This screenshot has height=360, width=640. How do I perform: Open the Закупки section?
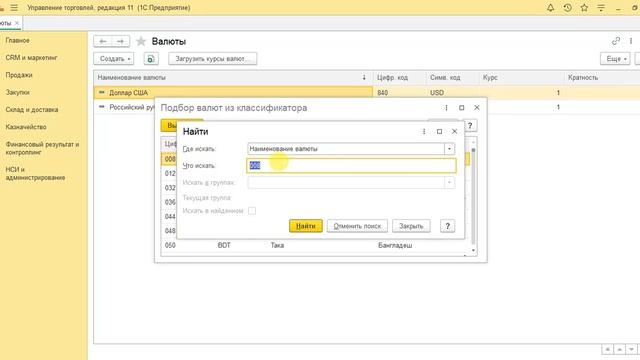click(x=18, y=92)
